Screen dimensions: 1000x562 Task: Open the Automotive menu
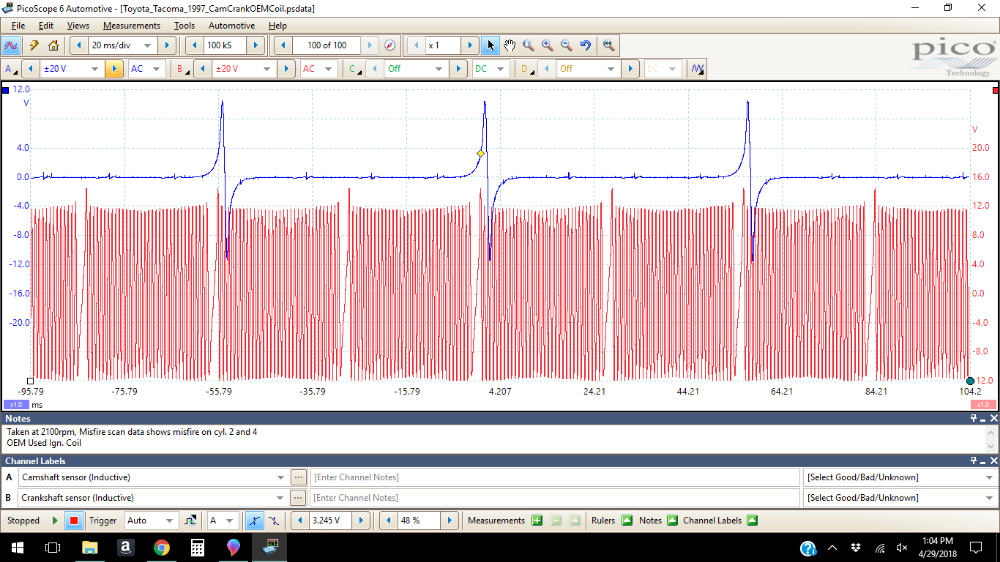(232, 26)
